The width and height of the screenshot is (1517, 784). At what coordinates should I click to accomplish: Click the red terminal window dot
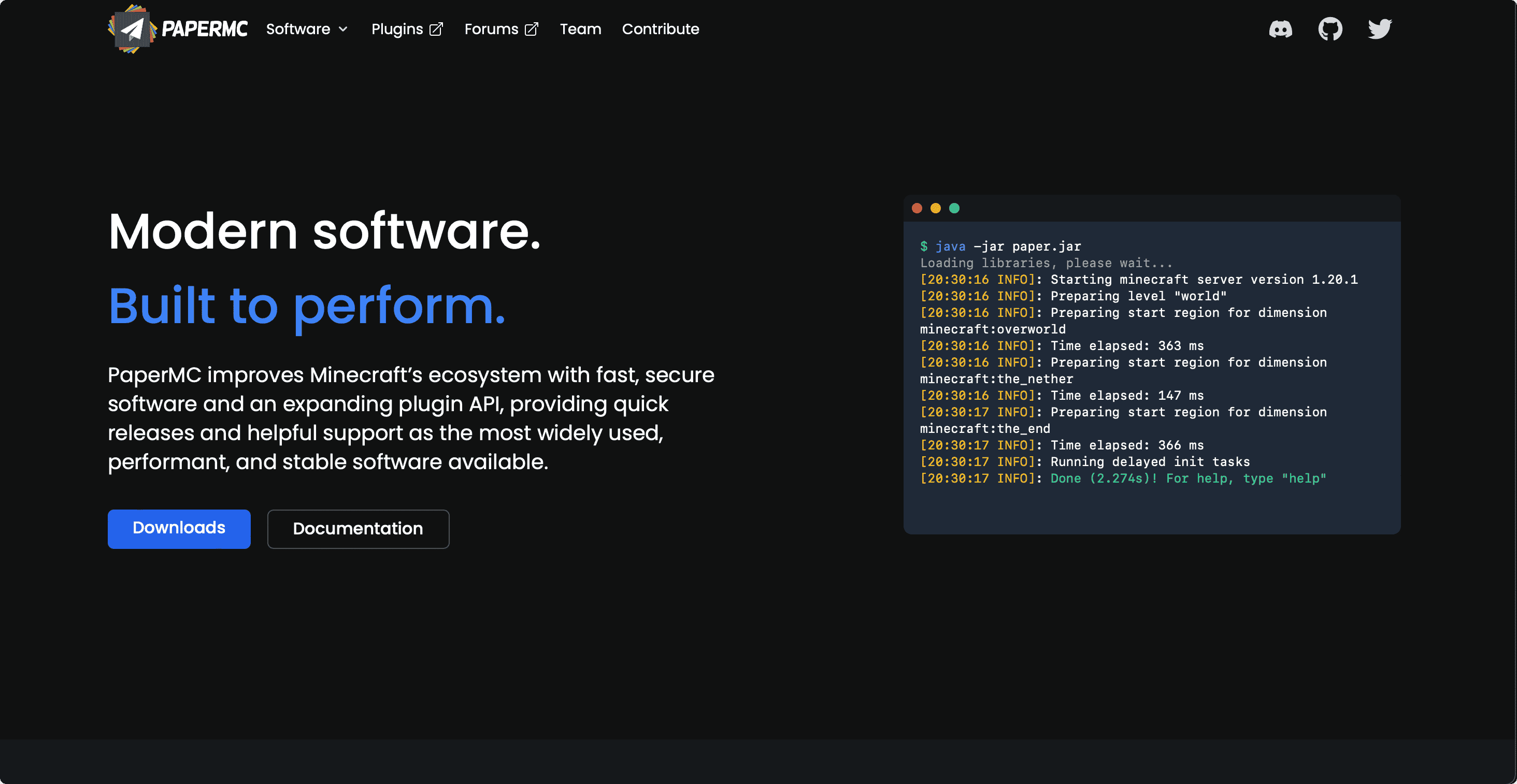point(917,208)
